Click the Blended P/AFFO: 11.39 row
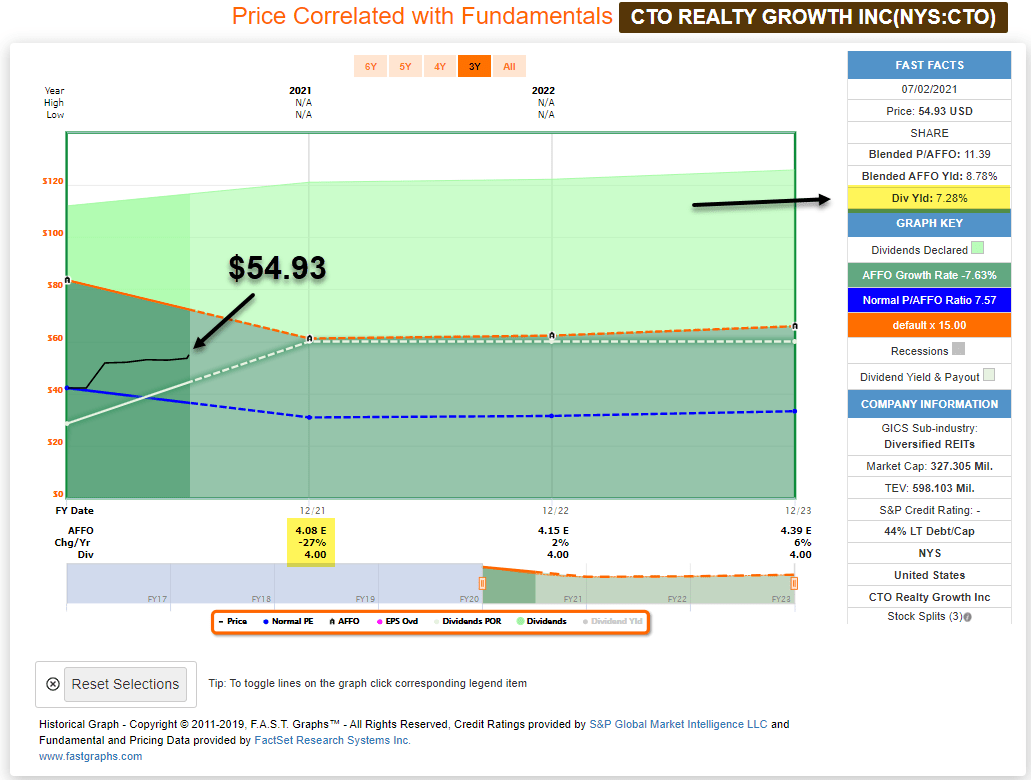This screenshot has width=1031, height=780. click(929, 154)
